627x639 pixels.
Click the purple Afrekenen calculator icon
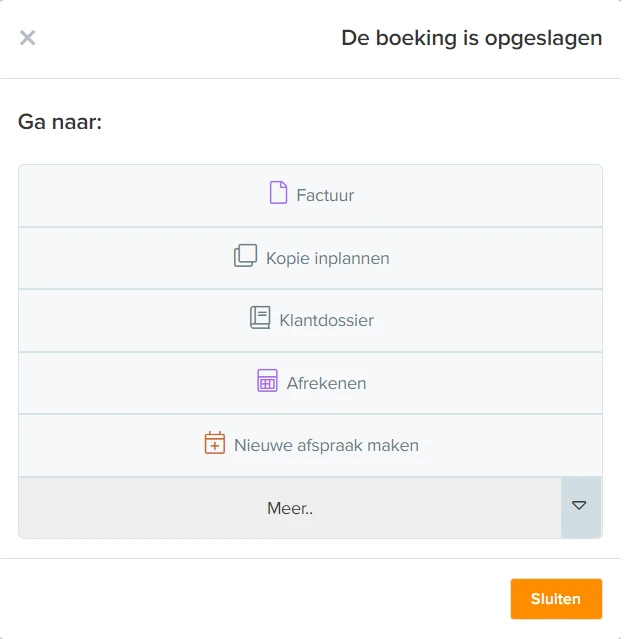coord(267,380)
